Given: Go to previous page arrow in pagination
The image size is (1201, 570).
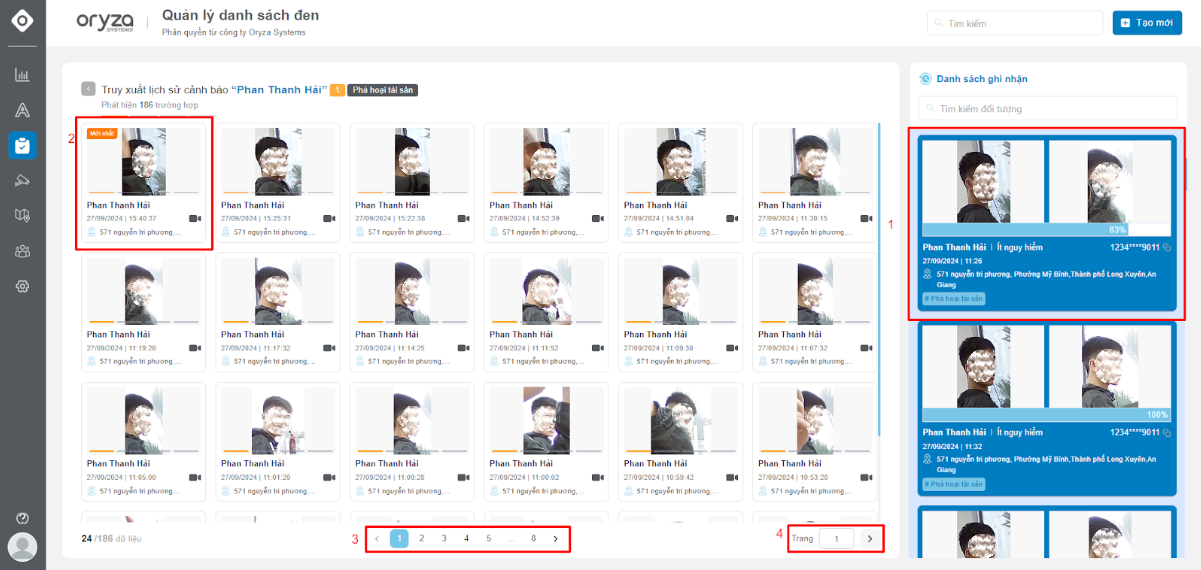Looking at the screenshot, I should pos(377,539).
